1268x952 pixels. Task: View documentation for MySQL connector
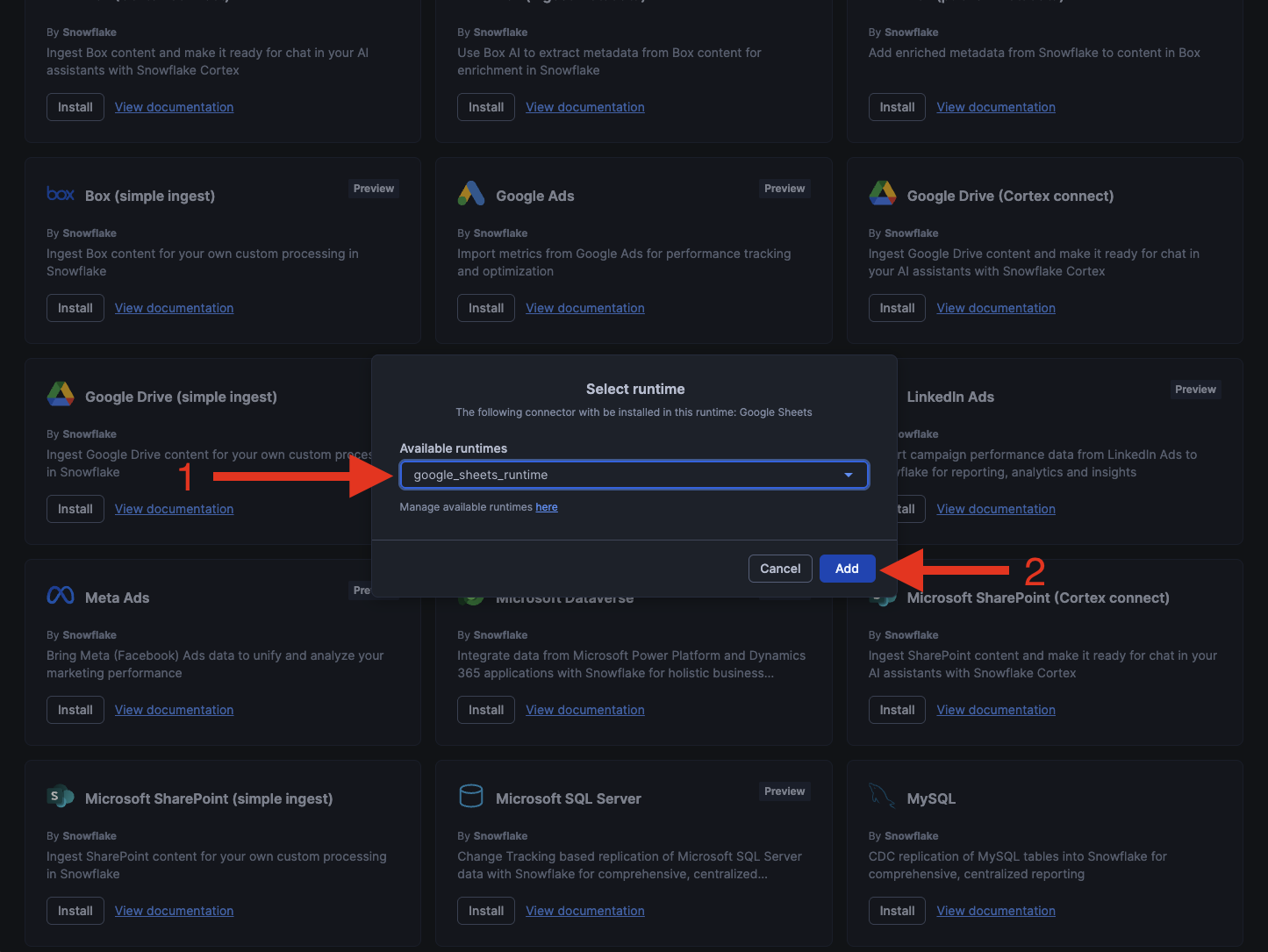tap(996, 911)
